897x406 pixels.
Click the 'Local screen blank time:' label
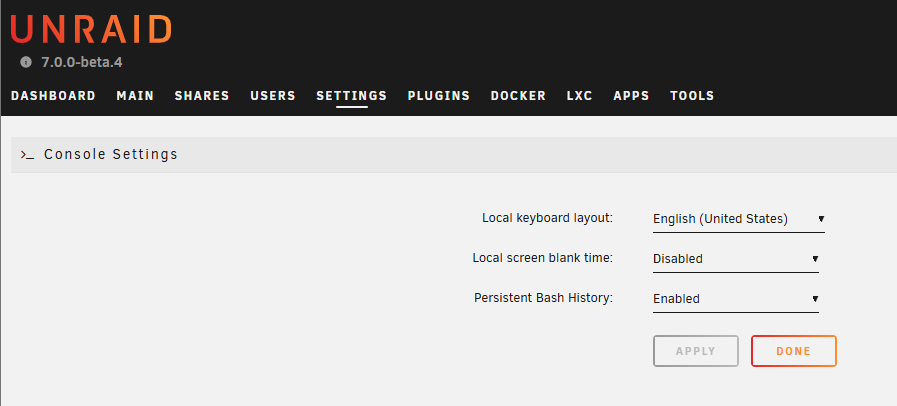(542, 258)
